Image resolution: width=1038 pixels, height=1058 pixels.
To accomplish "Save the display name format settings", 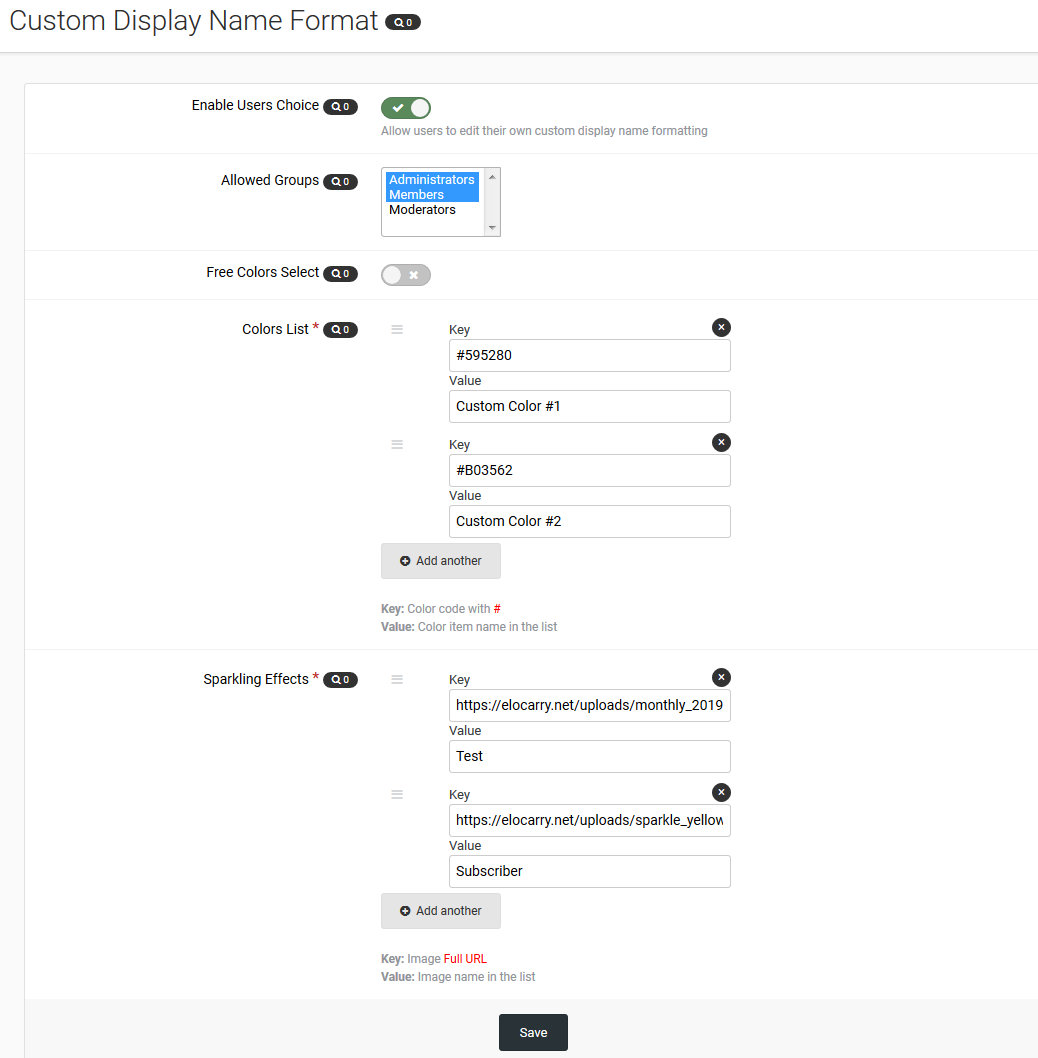I will click(x=533, y=1032).
